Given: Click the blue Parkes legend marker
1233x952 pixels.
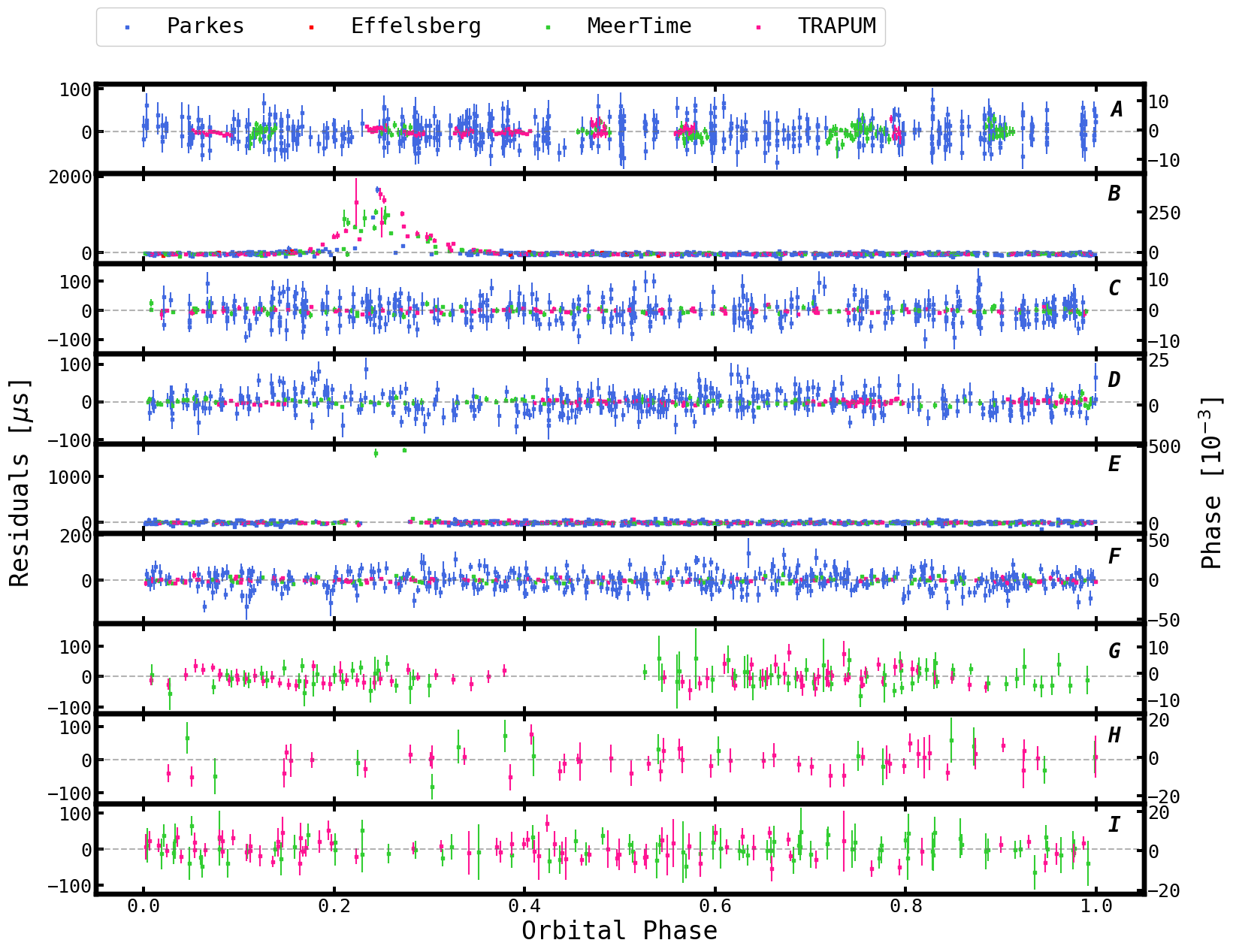Looking at the screenshot, I should point(127,27).
